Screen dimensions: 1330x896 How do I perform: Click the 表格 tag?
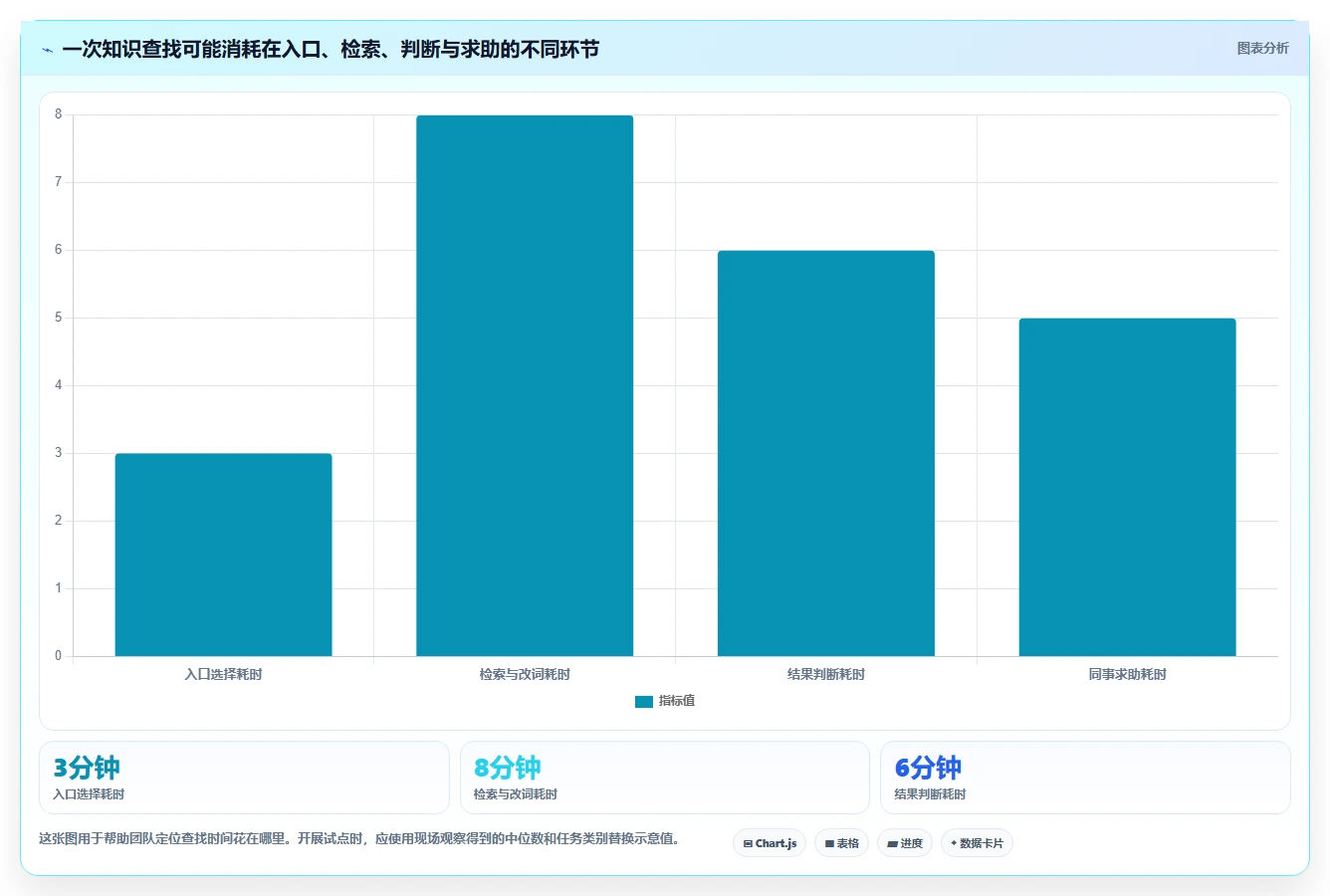click(841, 843)
